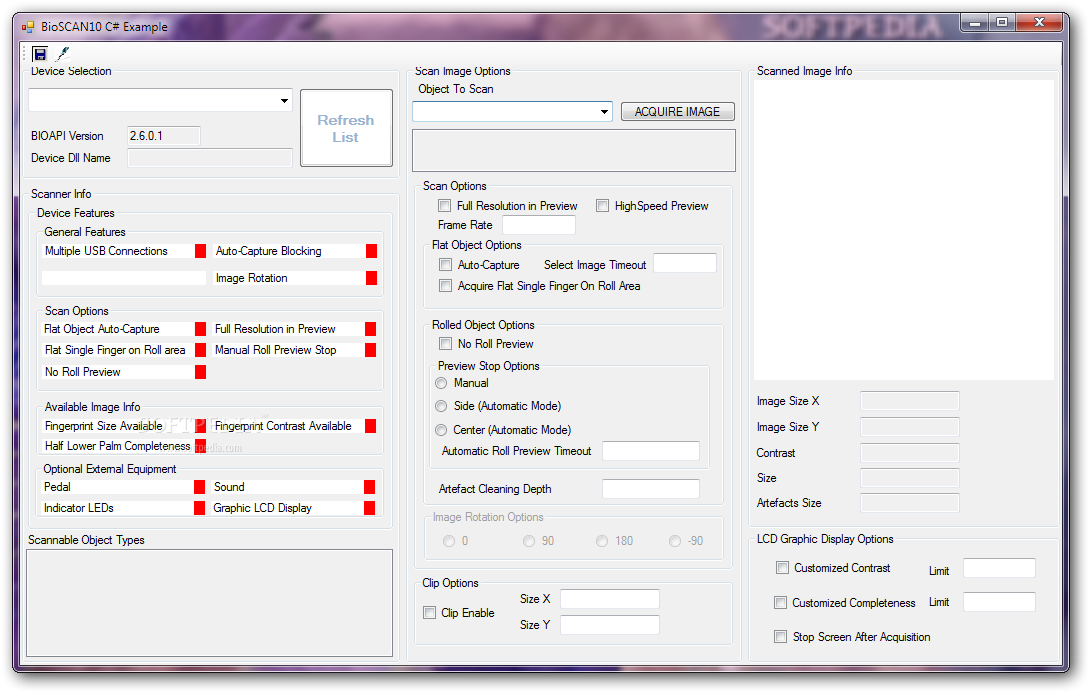Screen dimensions: 1090x693
Task: Check Stop Screen After Acquisition
Action: pos(781,637)
